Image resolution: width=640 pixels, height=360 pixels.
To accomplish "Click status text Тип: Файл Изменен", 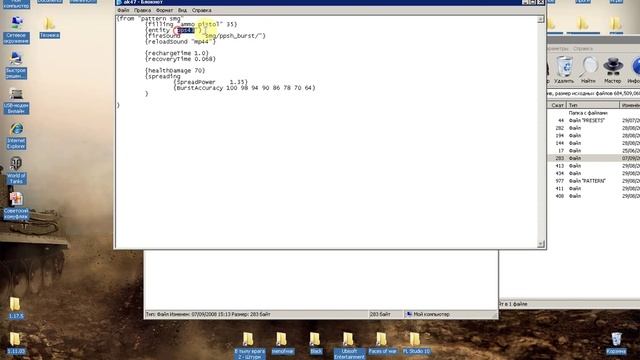I will point(208,314).
